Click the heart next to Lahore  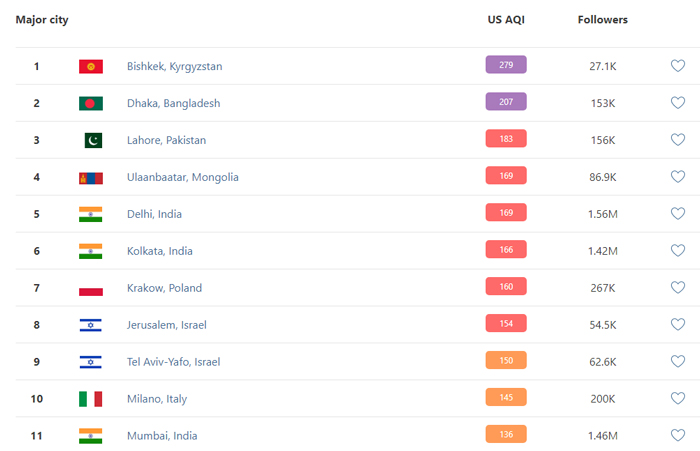(677, 140)
